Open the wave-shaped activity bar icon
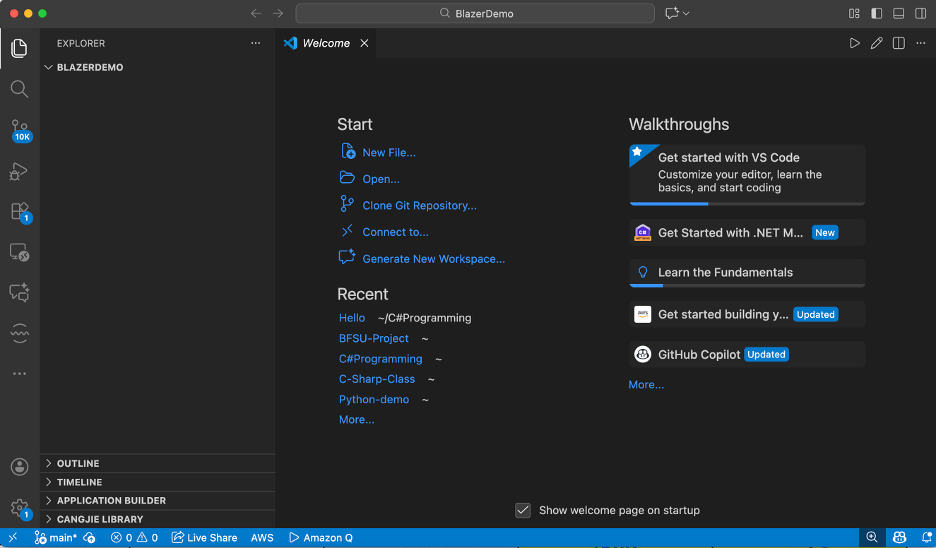The width and height of the screenshot is (936, 548). 19,333
